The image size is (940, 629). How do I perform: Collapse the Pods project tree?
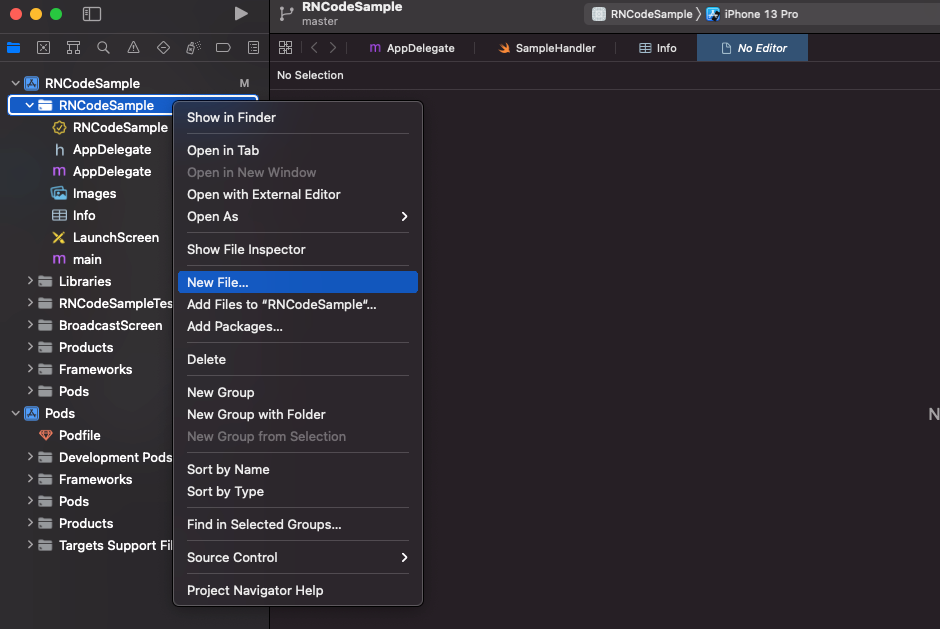15,413
